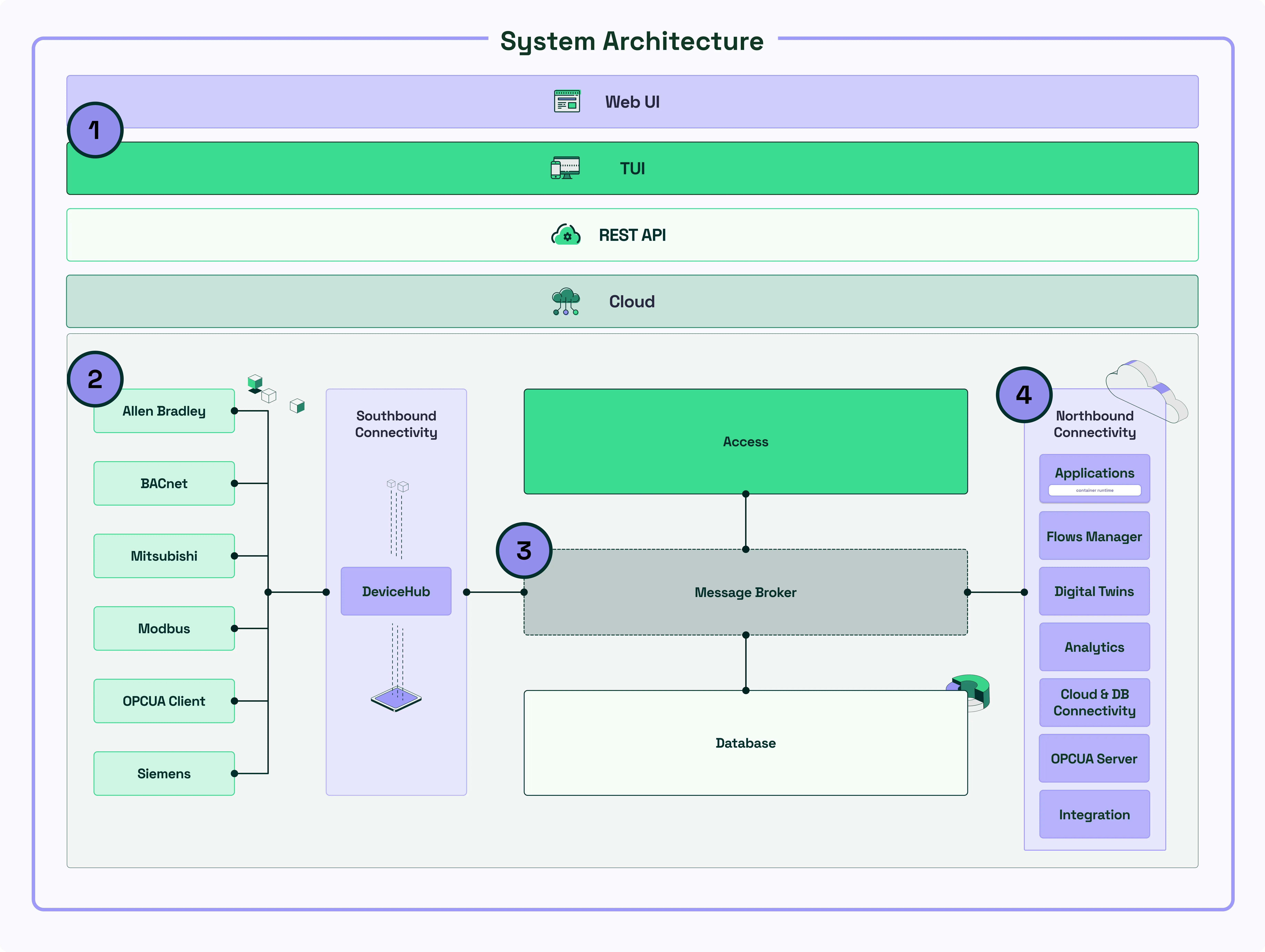Click the container runtime label under Applications
Viewport: 1265px width, 952px height.
(x=1095, y=491)
